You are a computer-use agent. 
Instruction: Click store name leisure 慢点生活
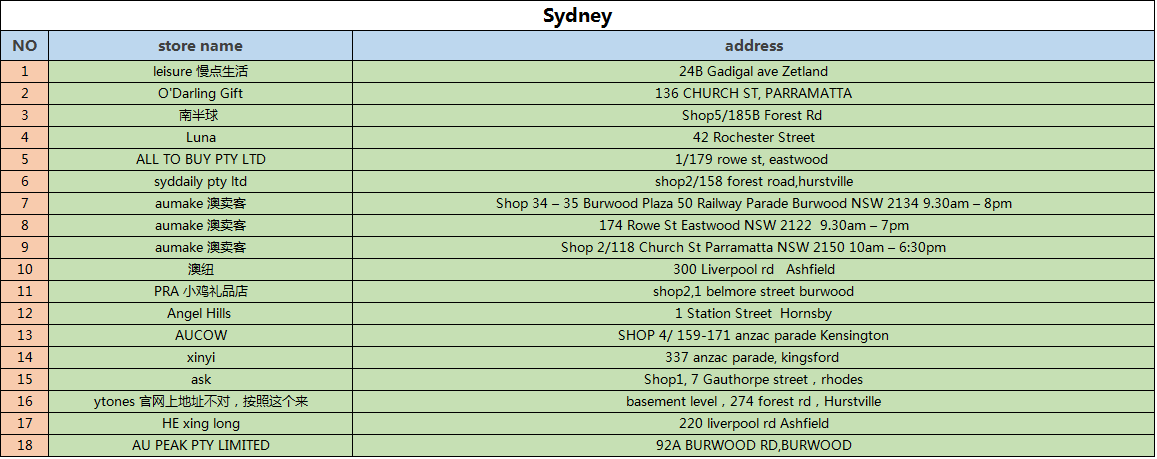(200, 72)
